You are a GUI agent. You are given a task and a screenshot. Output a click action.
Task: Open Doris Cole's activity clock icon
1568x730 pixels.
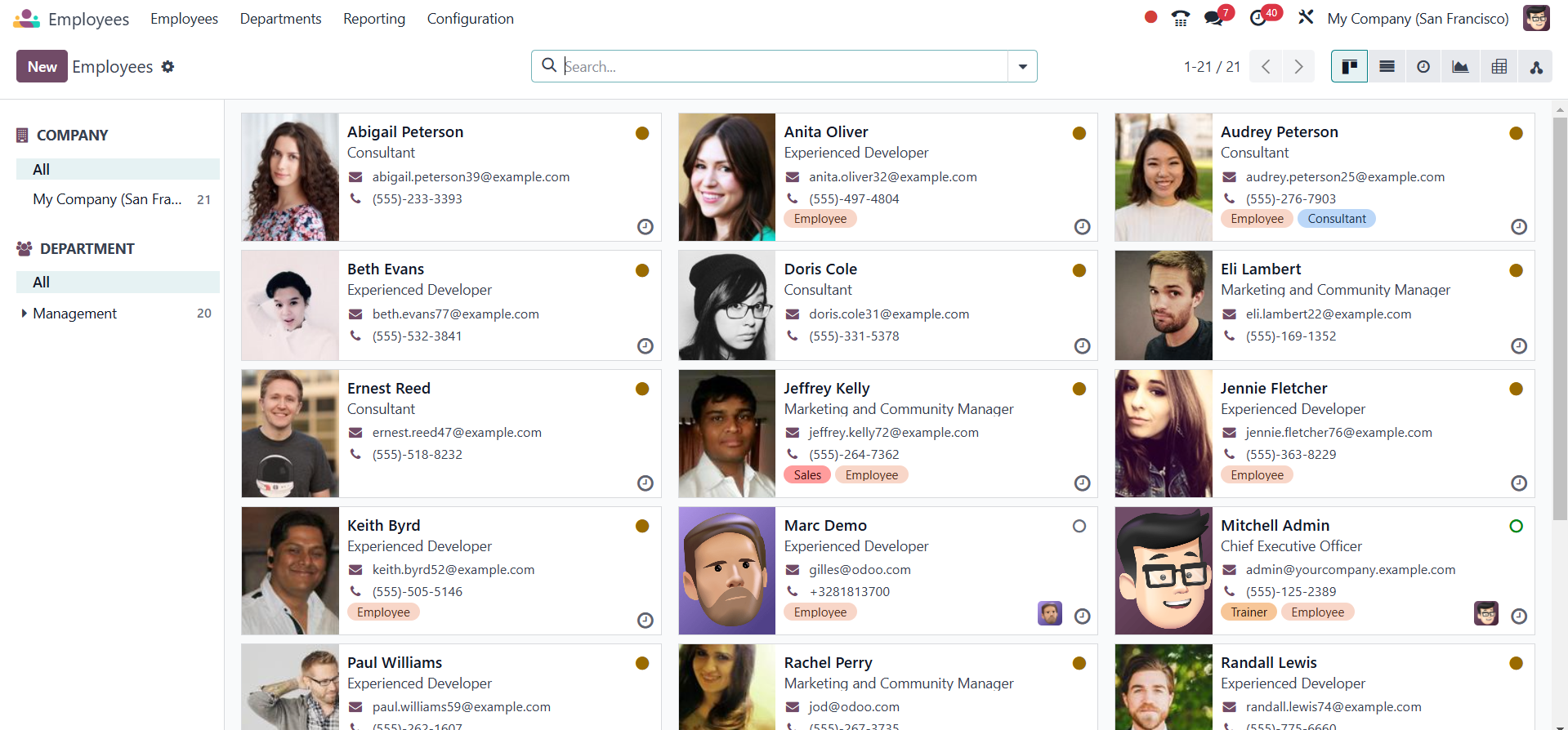pyautogui.click(x=1082, y=346)
